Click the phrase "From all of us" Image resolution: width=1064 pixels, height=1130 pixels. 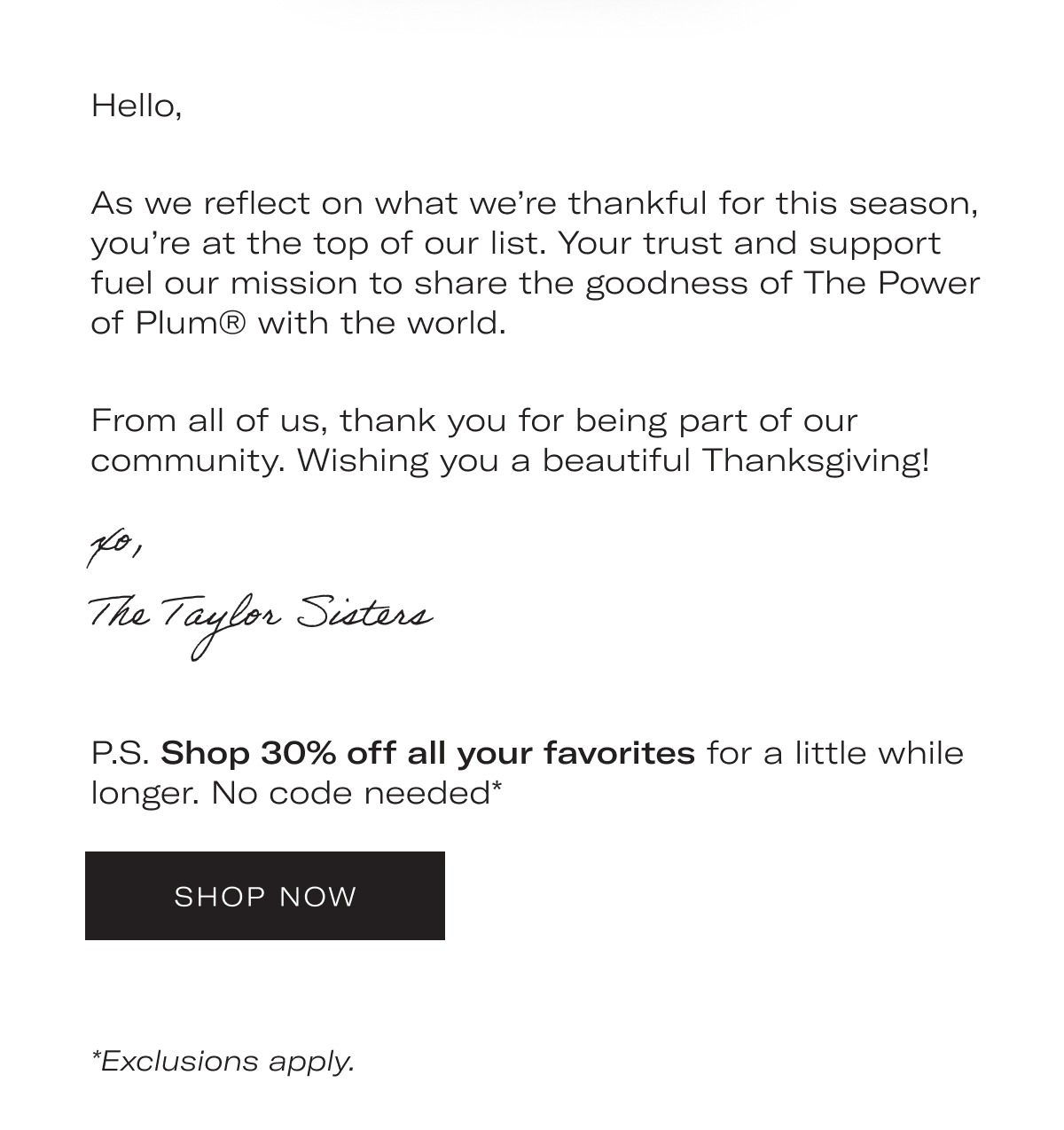(x=208, y=421)
